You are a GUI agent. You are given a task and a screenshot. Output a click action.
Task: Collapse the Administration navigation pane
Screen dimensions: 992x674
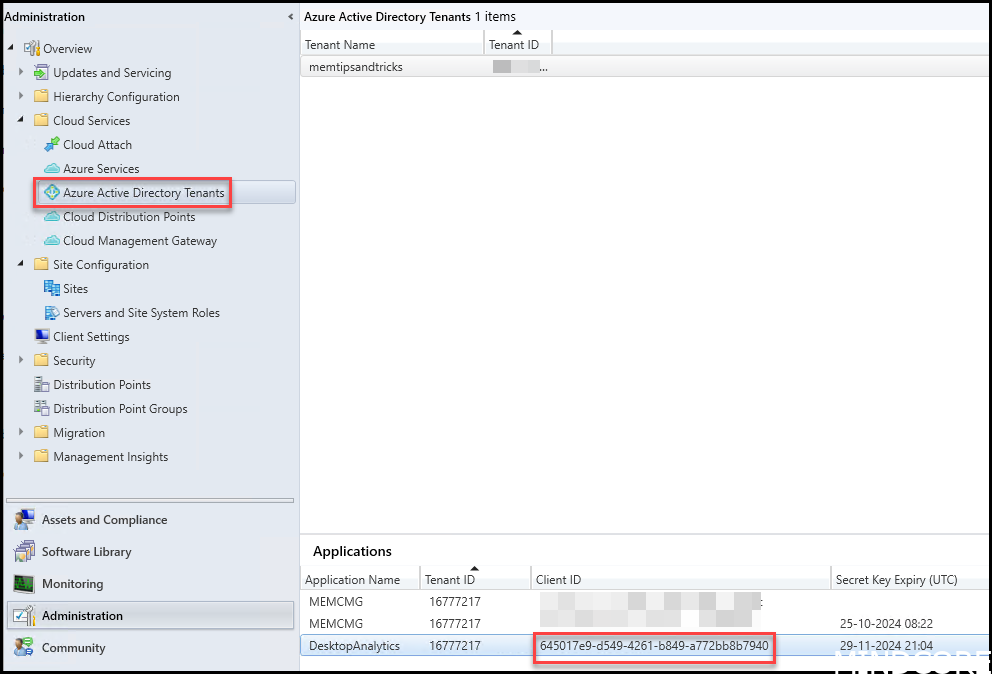(290, 17)
